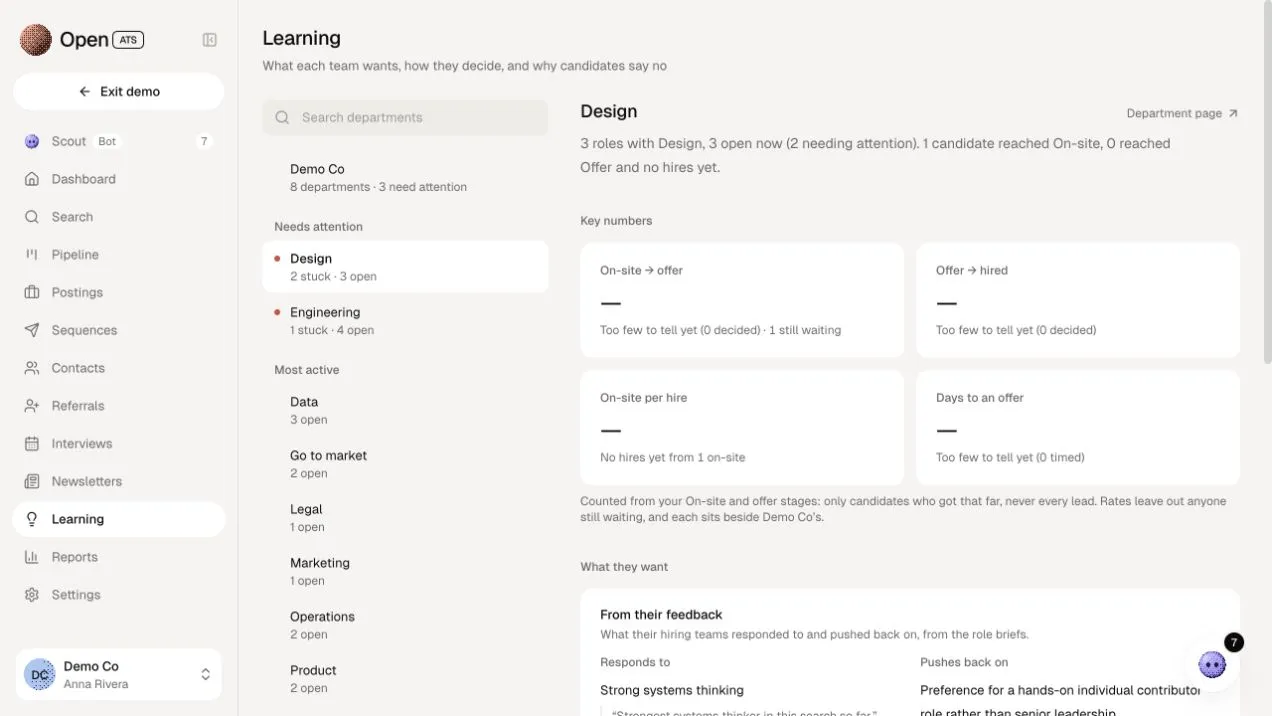This screenshot has height=716, width=1272.
Task: Open Settings menu item
Action: pyautogui.click(x=119, y=594)
